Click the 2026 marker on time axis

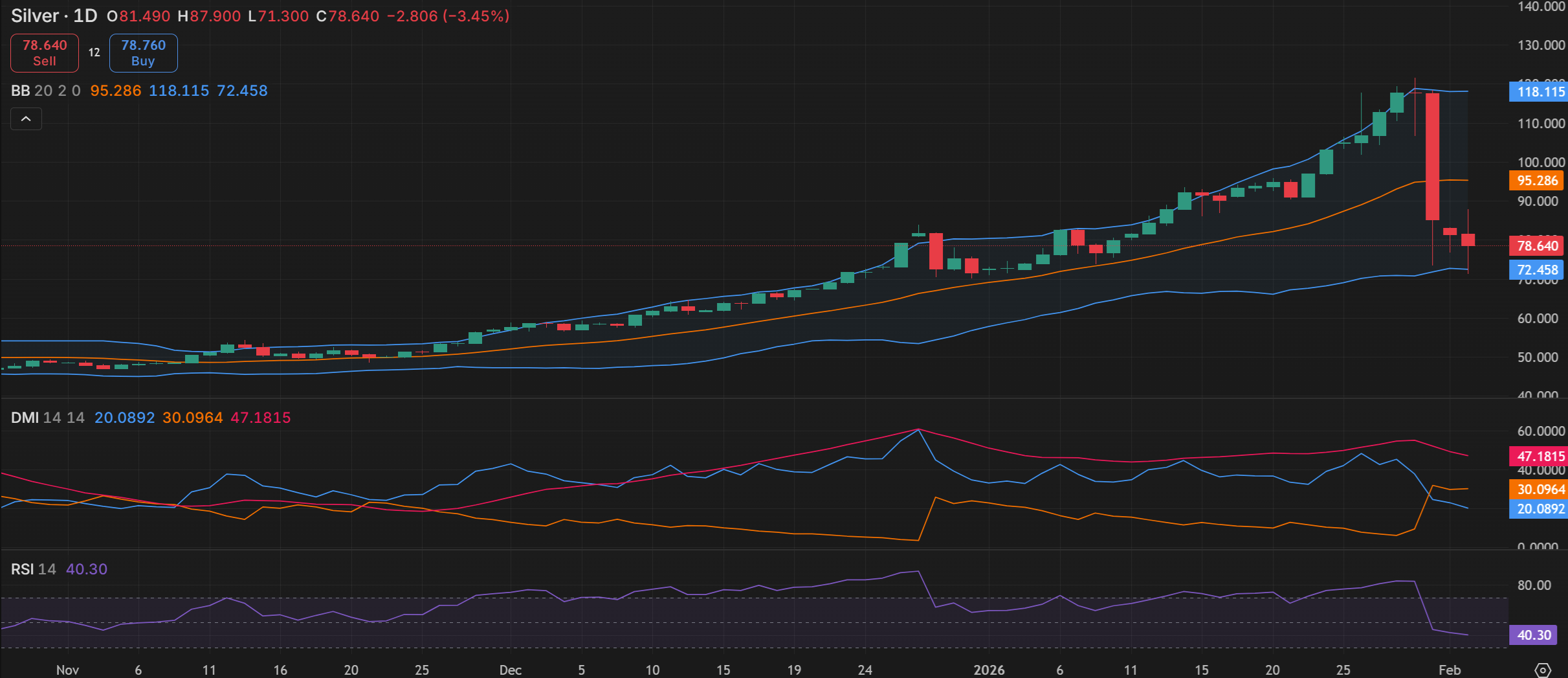[989, 670]
